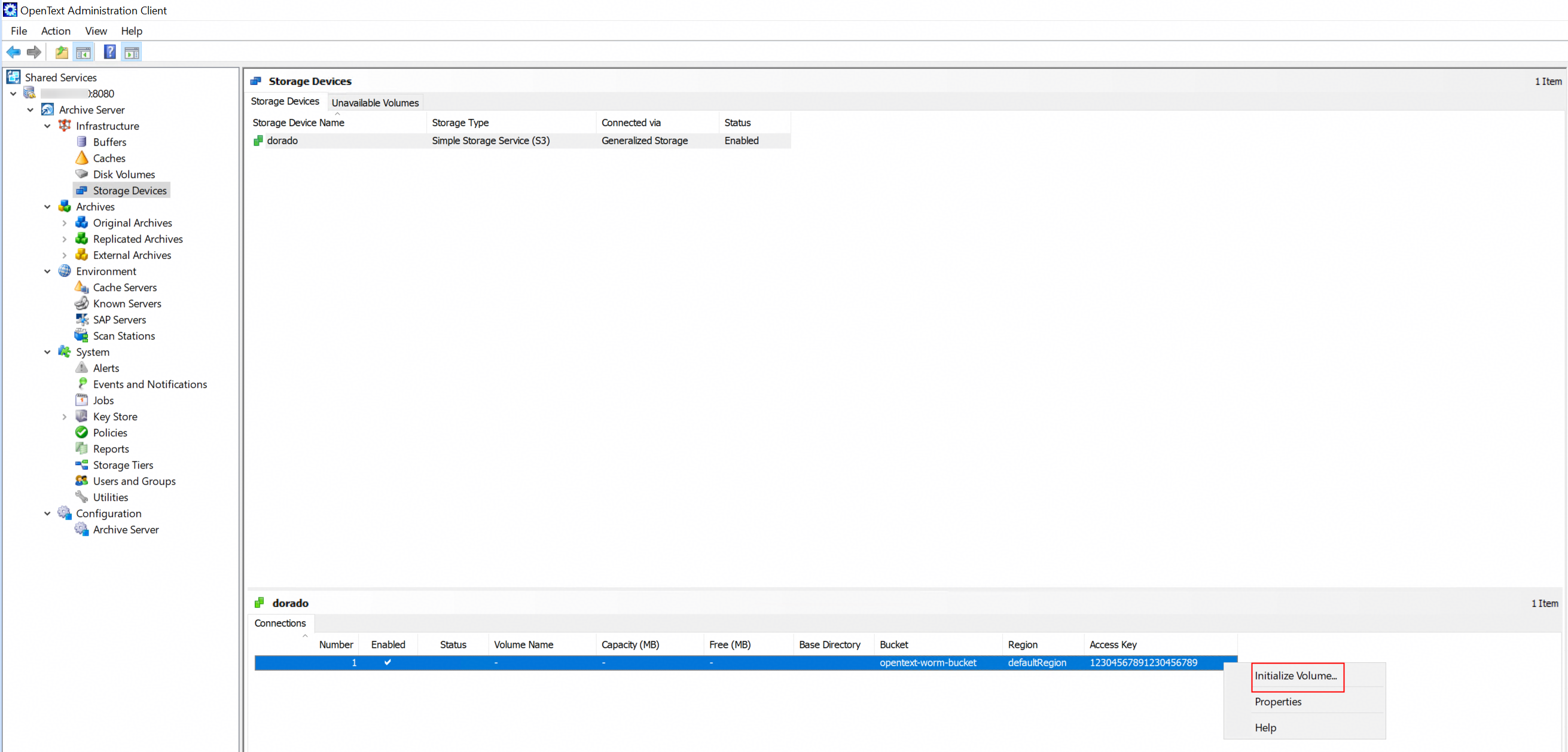Collapse the System node
The image size is (1568, 752).
click(47, 352)
